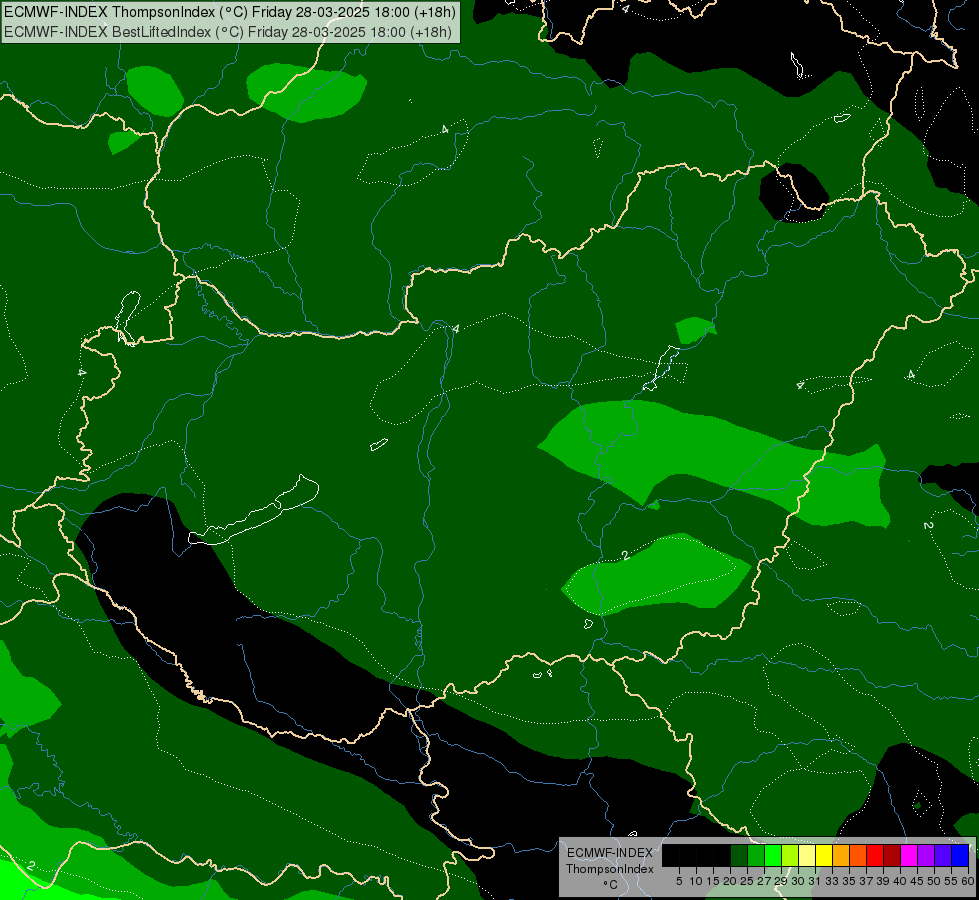Click the legend tick label 27

coord(764,881)
